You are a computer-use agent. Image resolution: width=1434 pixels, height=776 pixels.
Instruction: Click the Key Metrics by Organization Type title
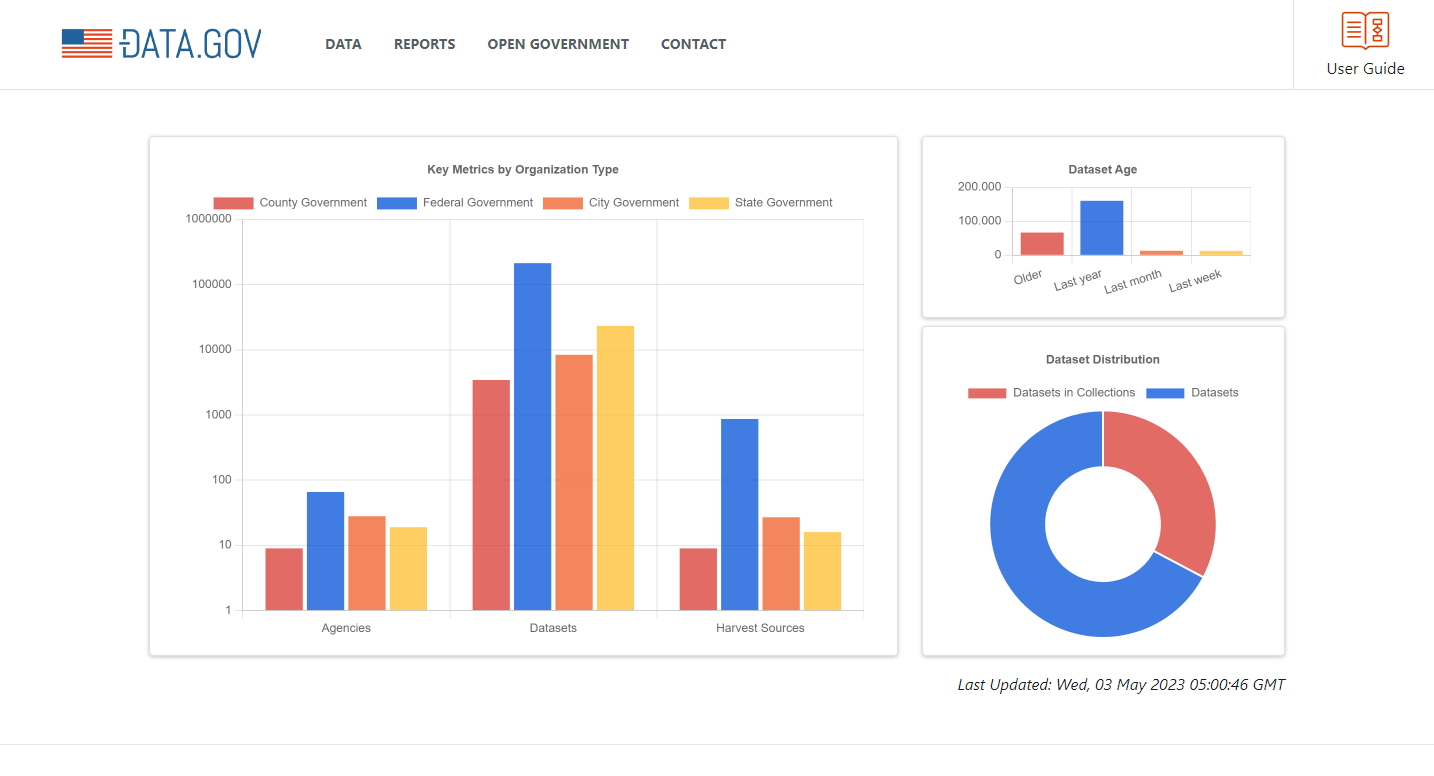tap(523, 170)
